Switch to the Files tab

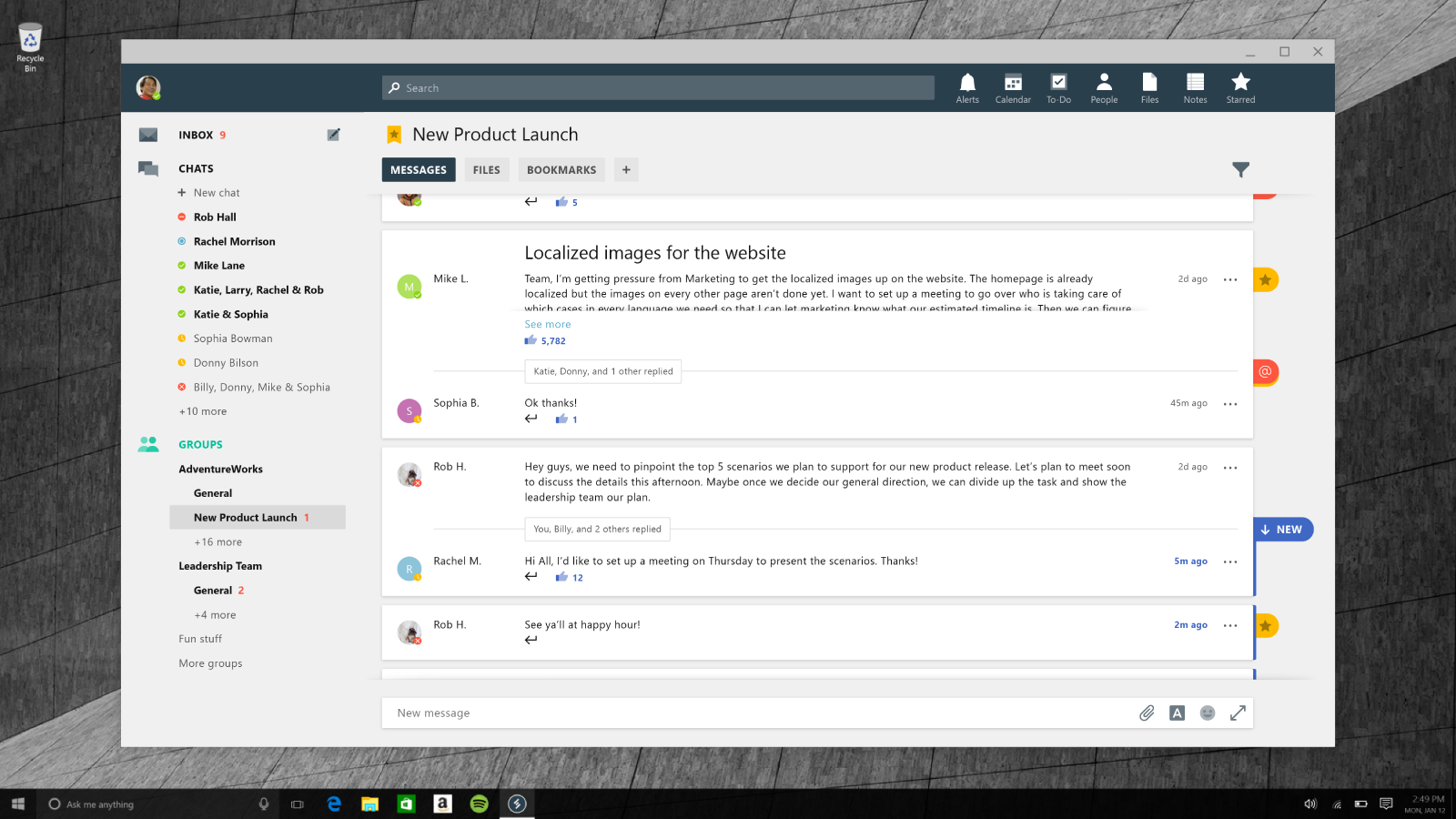486,170
